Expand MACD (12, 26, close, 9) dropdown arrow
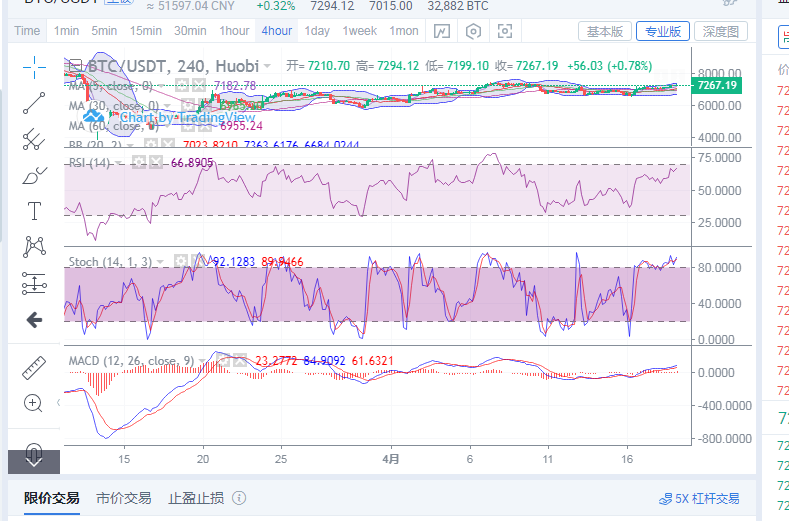Image resolution: width=789 pixels, height=521 pixels. coord(202,361)
